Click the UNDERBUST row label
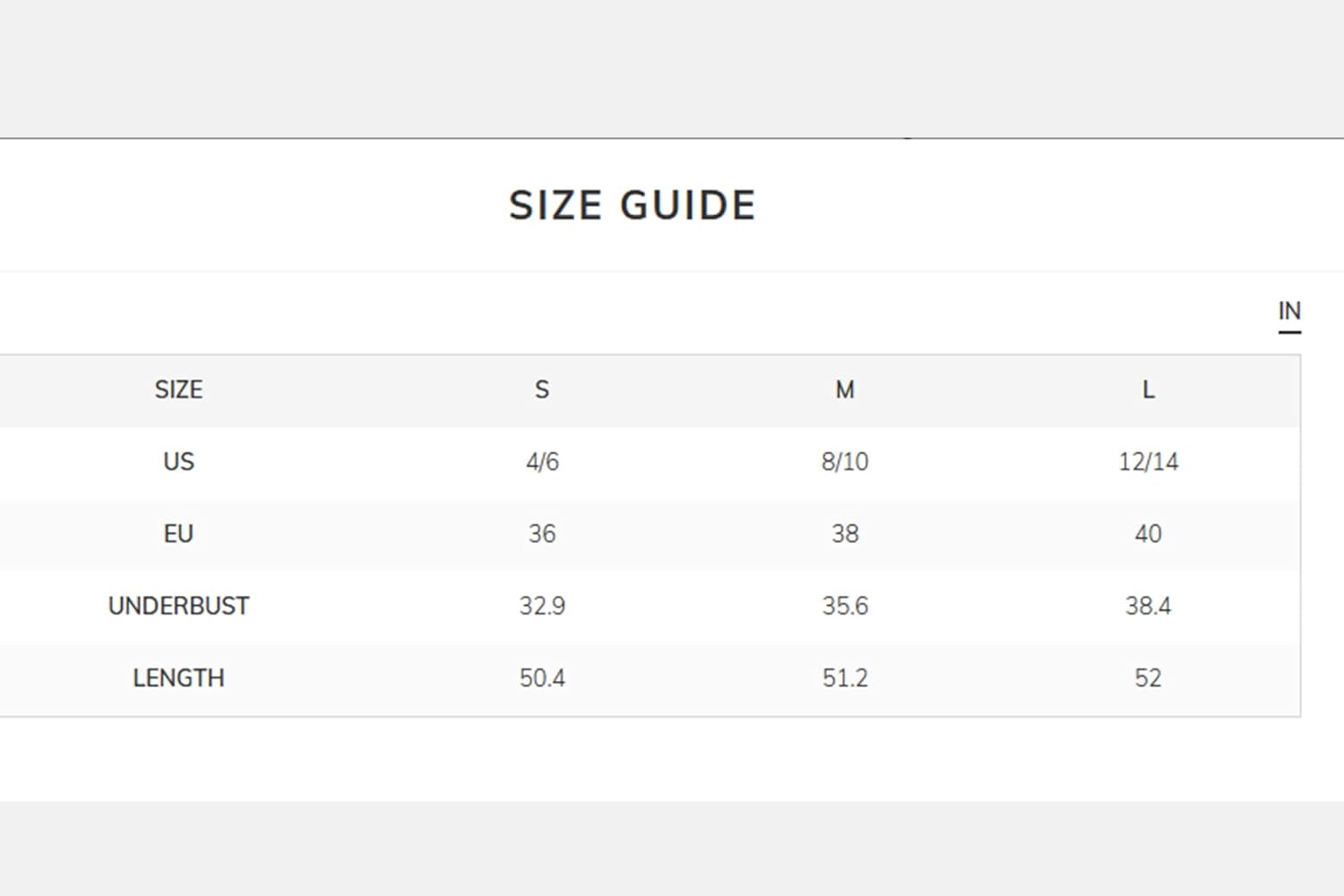 [178, 606]
